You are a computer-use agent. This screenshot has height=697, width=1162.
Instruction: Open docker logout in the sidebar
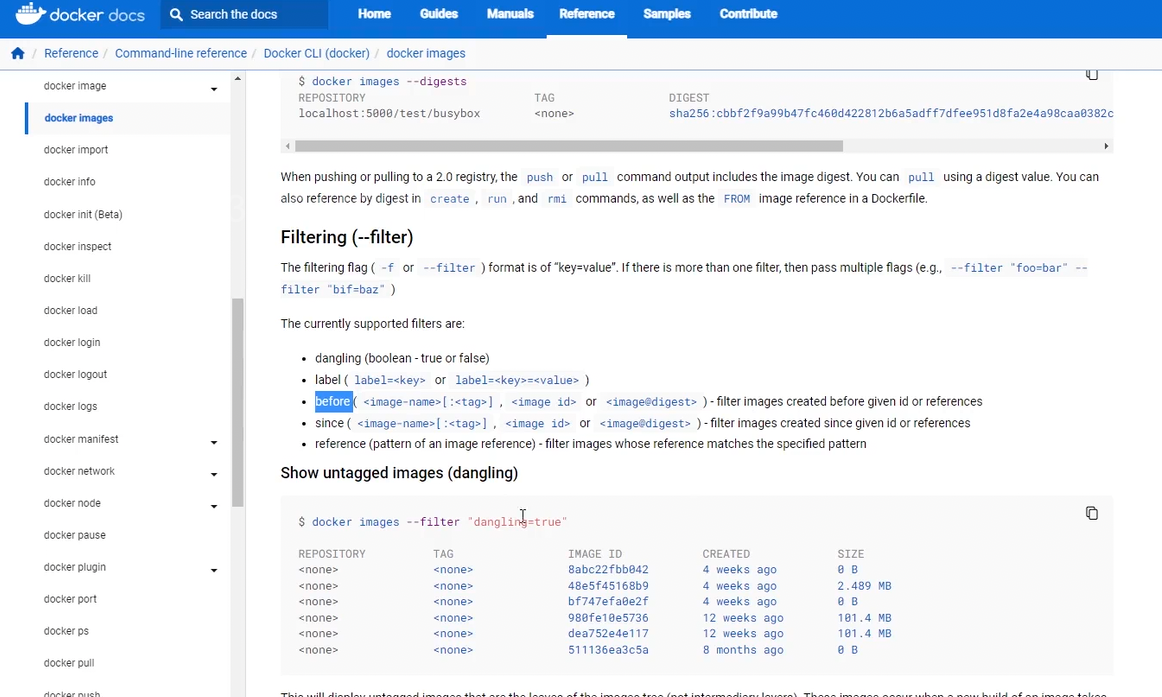[76, 374]
